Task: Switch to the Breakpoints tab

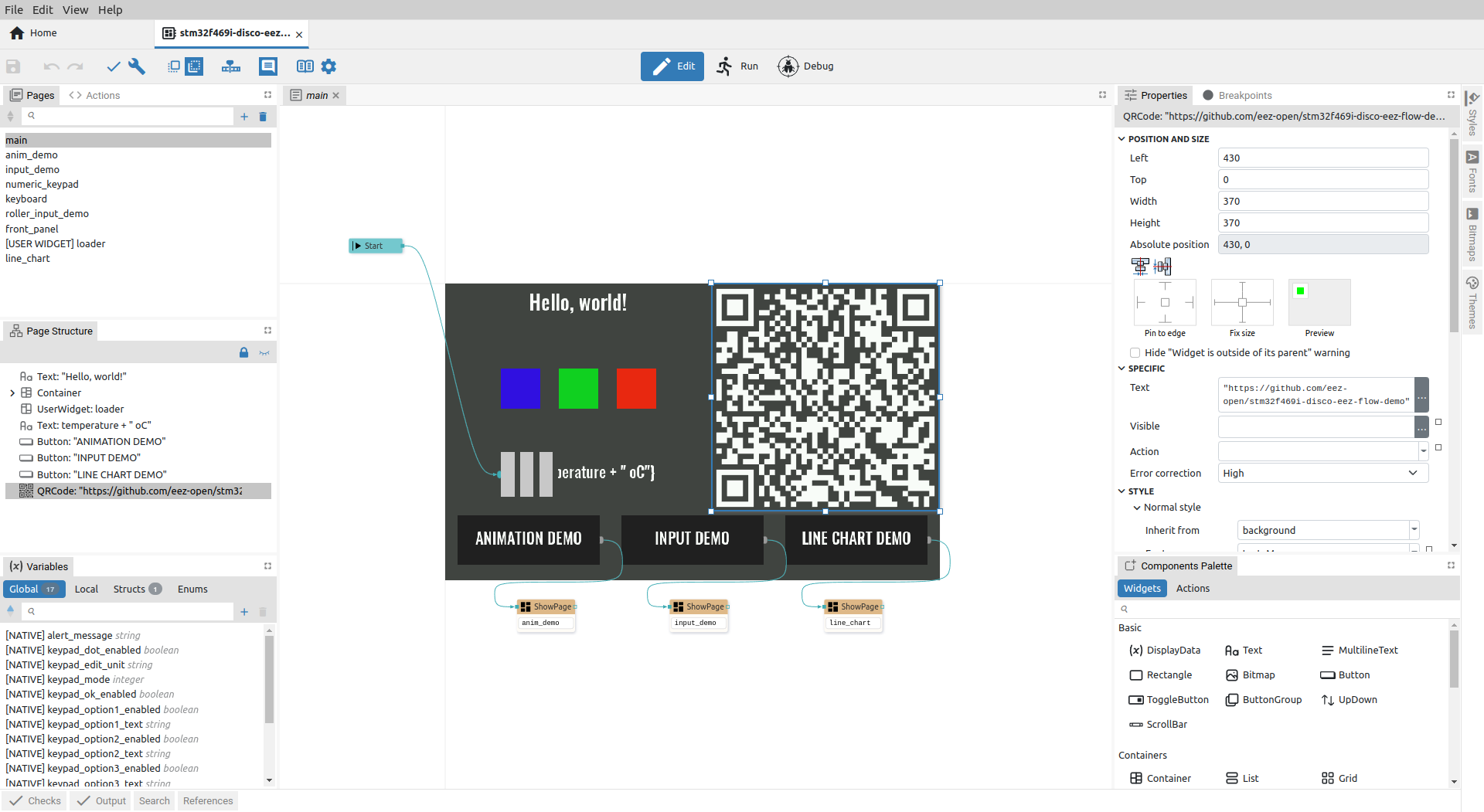Action: (x=1237, y=95)
